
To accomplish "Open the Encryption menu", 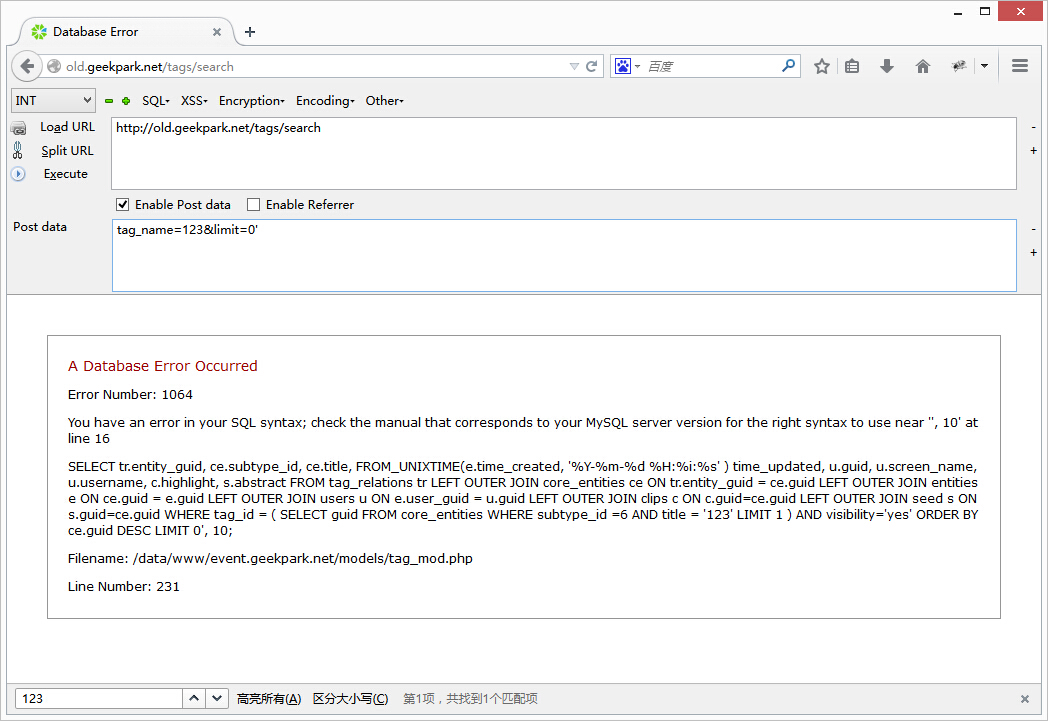I will coord(251,101).
